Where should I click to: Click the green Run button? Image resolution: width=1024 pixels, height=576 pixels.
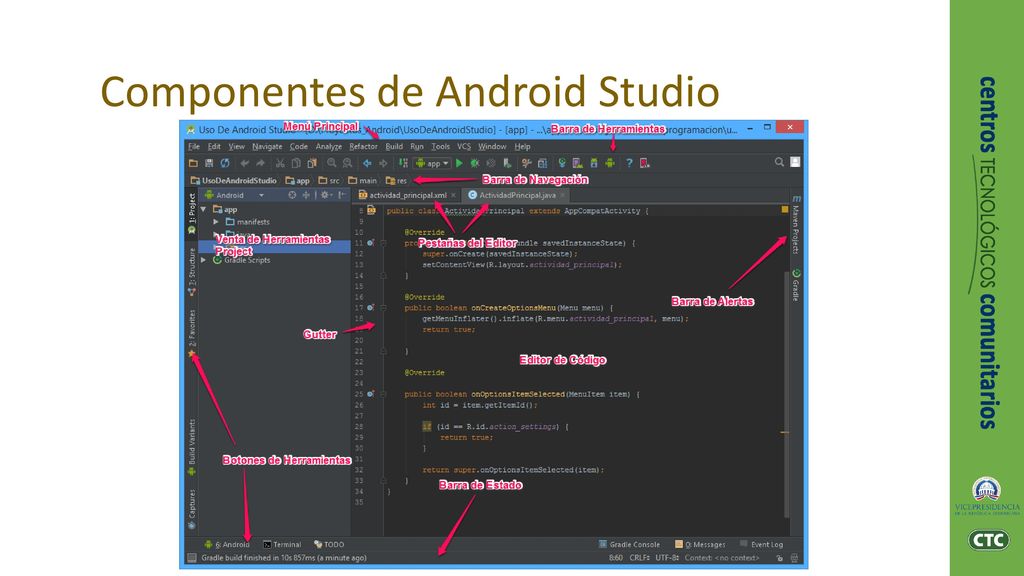point(459,163)
